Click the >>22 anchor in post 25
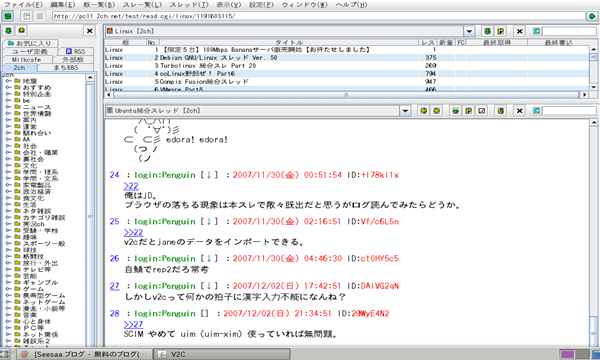The height and width of the screenshot is (360, 600). (134, 232)
